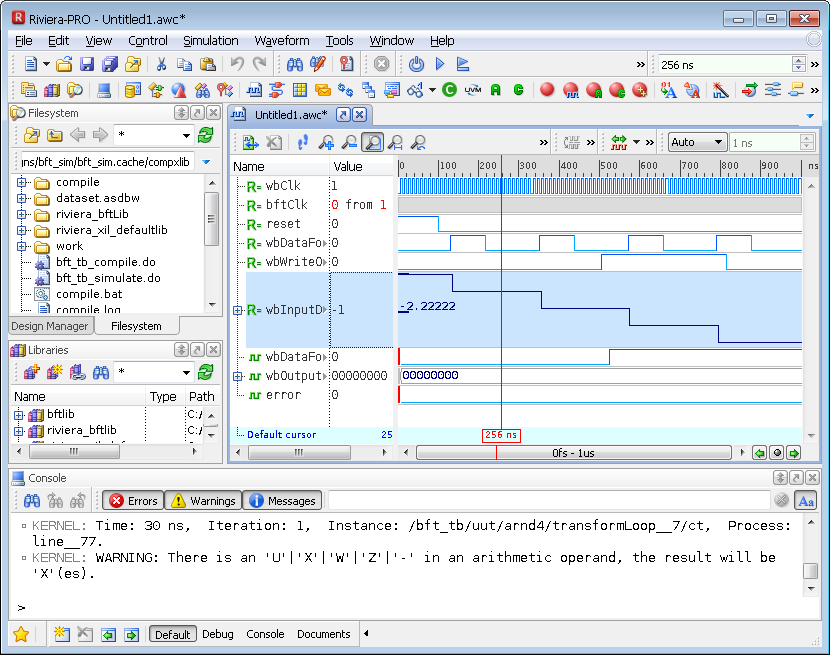Click the Console vertical scrollbar thumb
The image size is (830, 655).
pyautogui.click(x=810, y=571)
